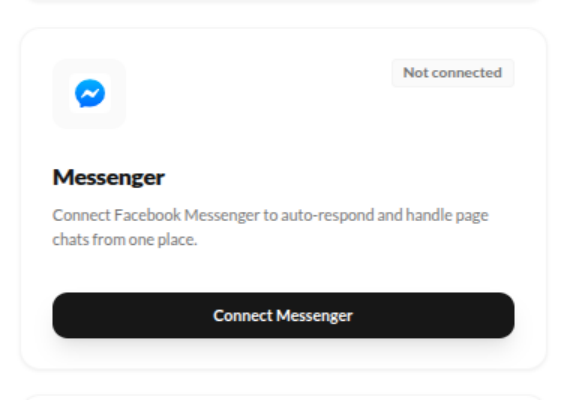The width and height of the screenshot is (570, 400).
Task: Click the word "Messenger" in bold title
Action: click(109, 177)
